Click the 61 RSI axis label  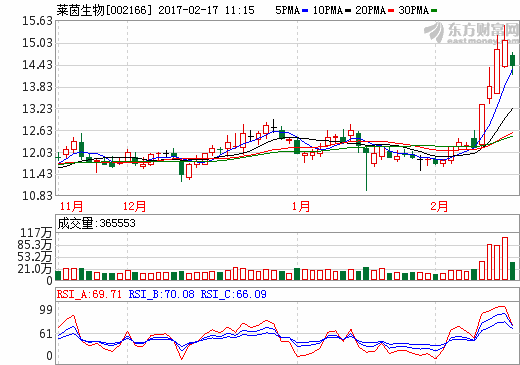[x=46, y=334]
